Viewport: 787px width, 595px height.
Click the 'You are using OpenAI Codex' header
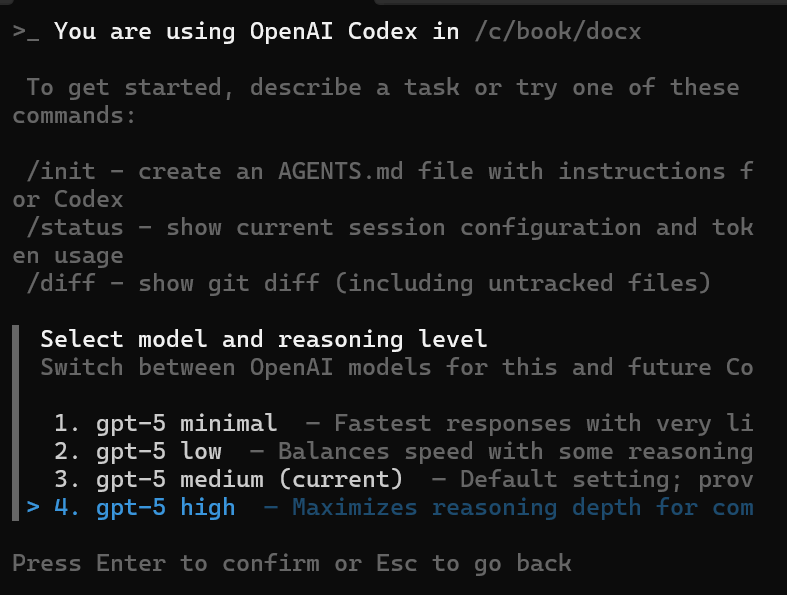click(x=256, y=32)
